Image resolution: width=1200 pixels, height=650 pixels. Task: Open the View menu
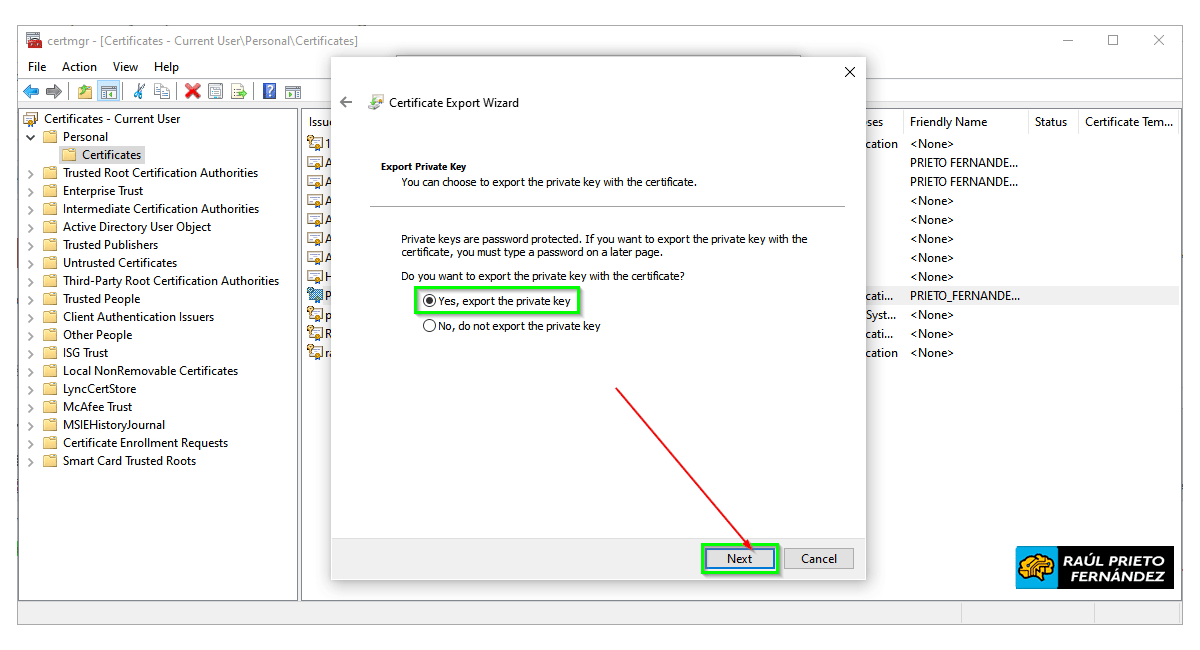click(125, 67)
